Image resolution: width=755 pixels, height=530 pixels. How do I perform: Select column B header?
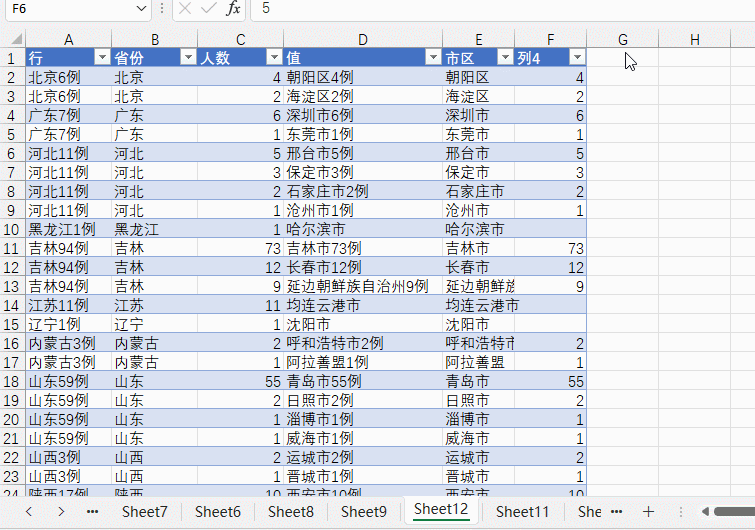click(155, 39)
